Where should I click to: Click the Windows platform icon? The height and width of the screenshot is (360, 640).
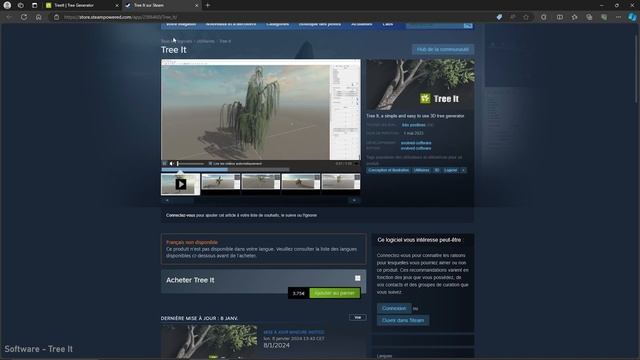pos(358,278)
